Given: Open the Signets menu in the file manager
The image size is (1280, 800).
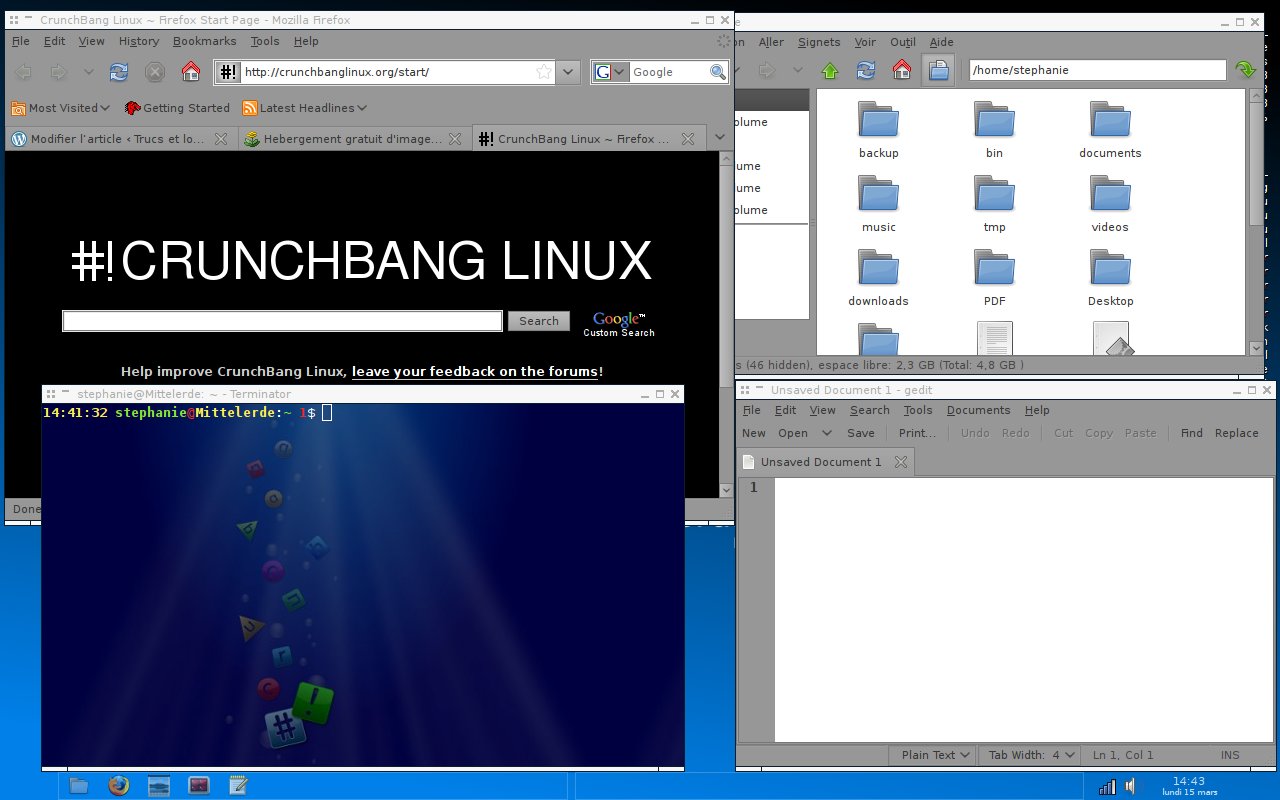Looking at the screenshot, I should 819,42.
